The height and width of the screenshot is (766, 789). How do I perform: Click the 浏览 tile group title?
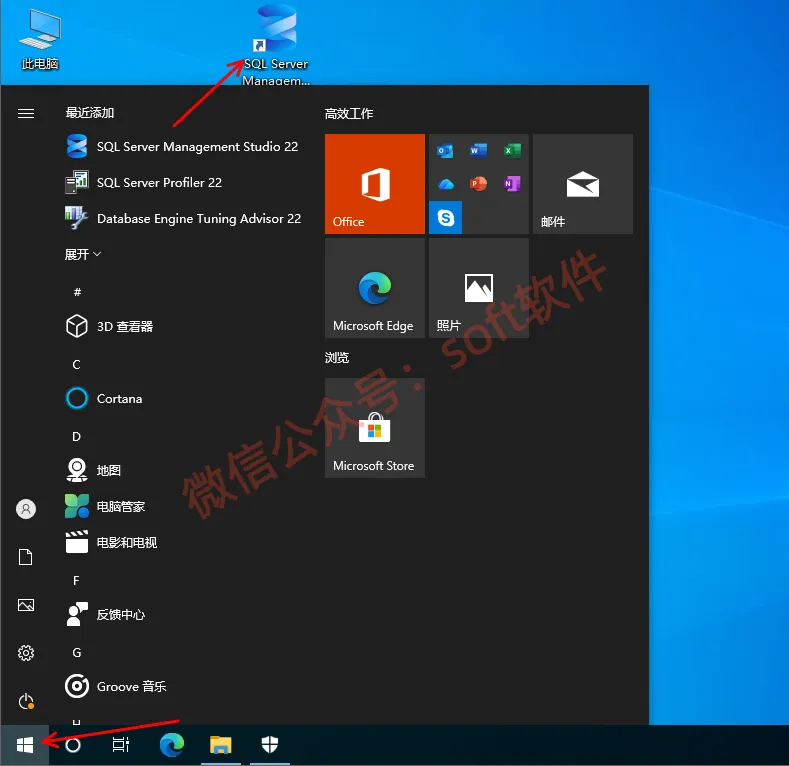pyautogui.click(x=337, y=358)
